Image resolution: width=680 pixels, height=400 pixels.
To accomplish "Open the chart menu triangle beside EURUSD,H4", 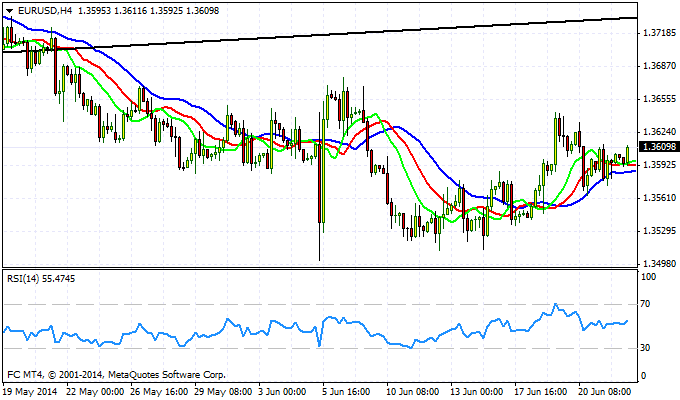I will tap(10, 11).
